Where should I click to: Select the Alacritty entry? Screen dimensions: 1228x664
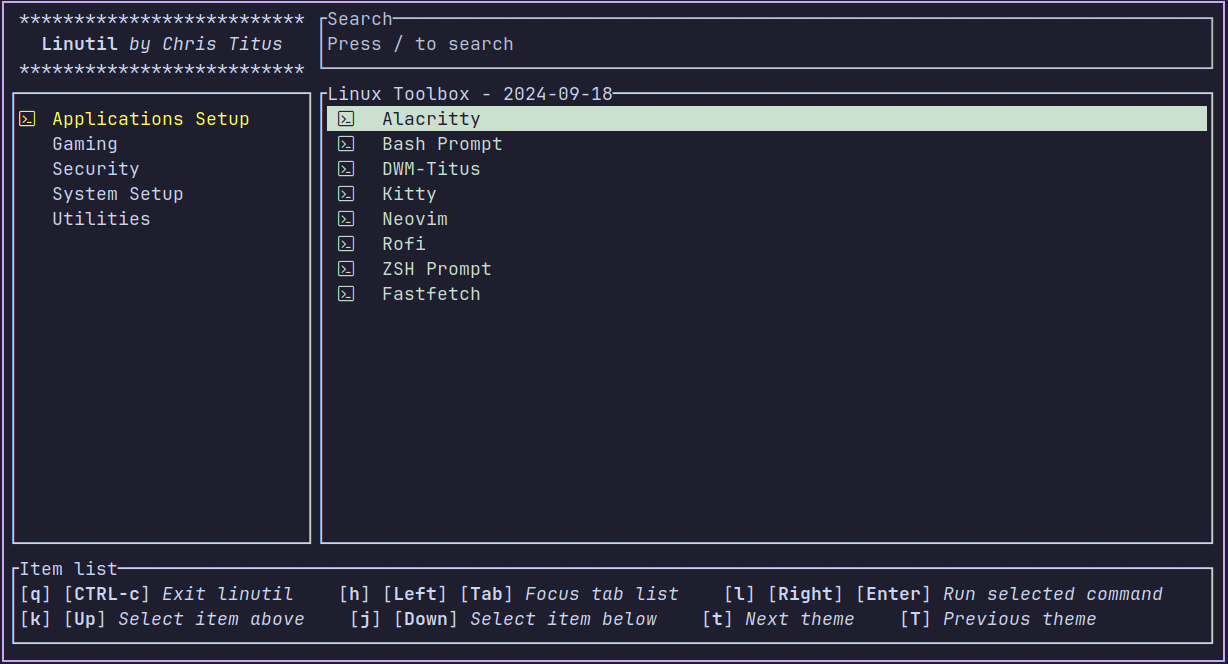[x=767, y=119]
